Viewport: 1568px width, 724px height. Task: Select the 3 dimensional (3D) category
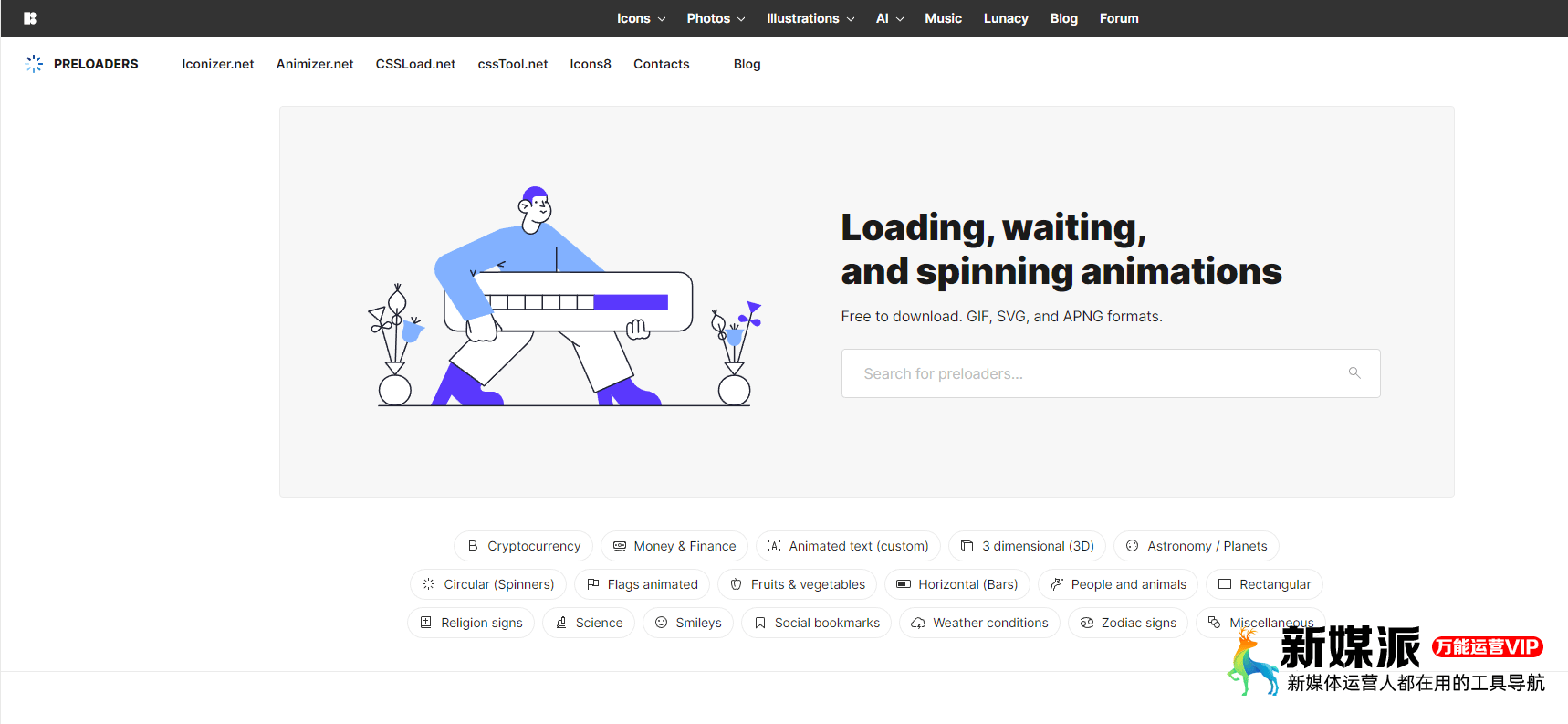pyautogui.click(x=1028, y=546)
